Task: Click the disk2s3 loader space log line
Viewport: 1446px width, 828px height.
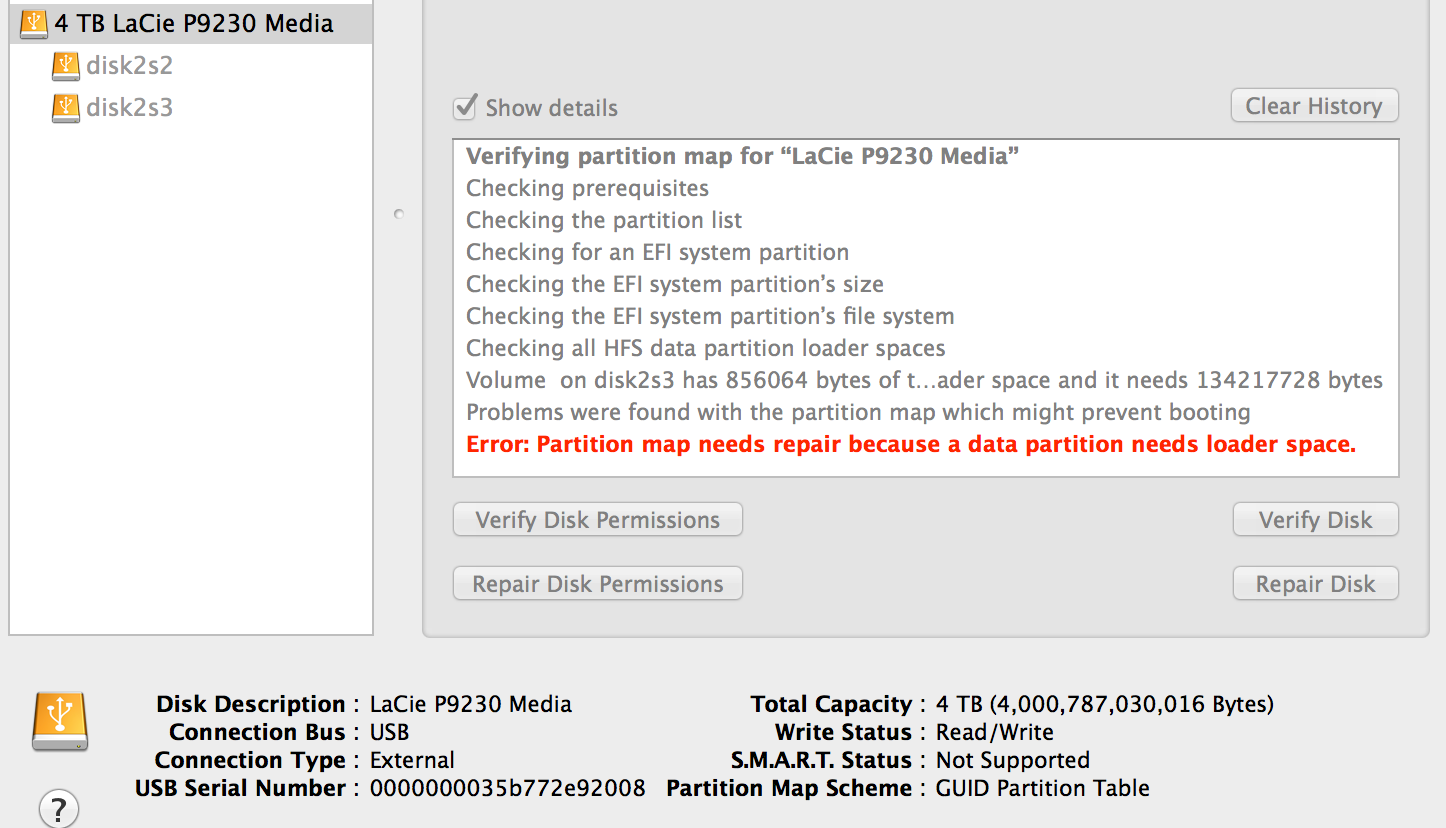Action: (924, 381)
